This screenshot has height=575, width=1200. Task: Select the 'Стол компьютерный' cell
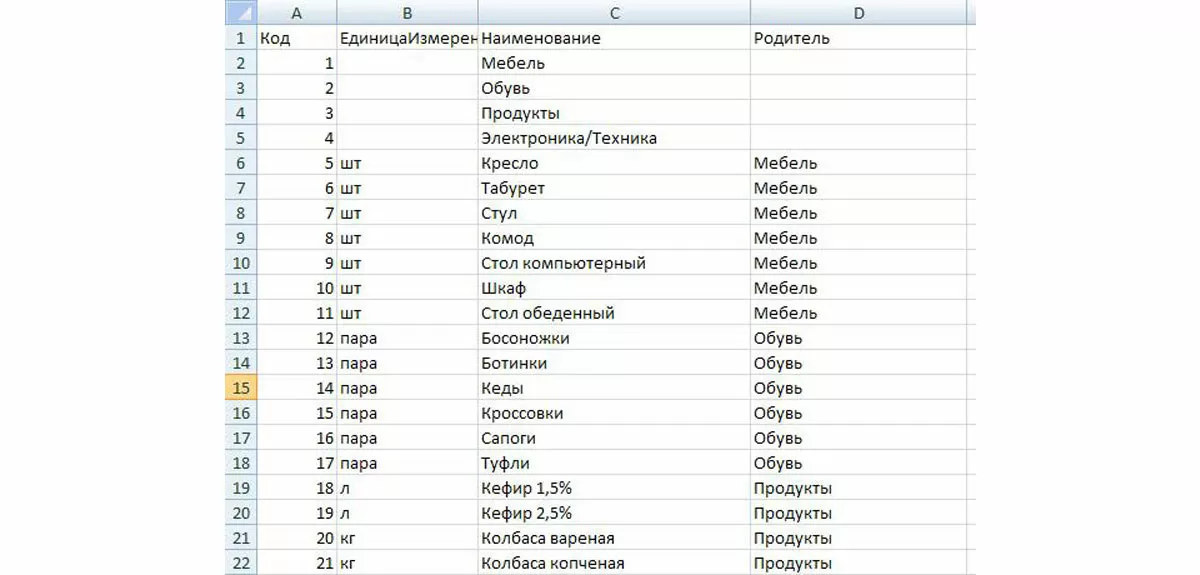[x=614, y=263]
